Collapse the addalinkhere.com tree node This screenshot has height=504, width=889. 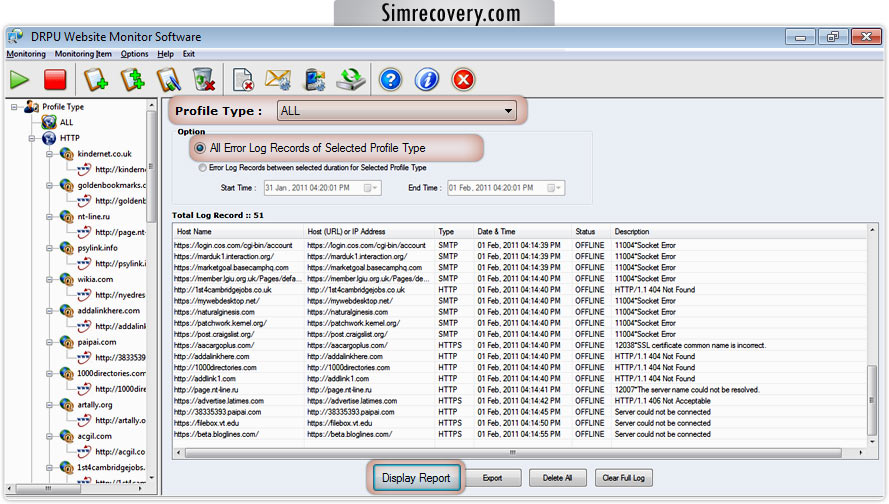point(49,311)
